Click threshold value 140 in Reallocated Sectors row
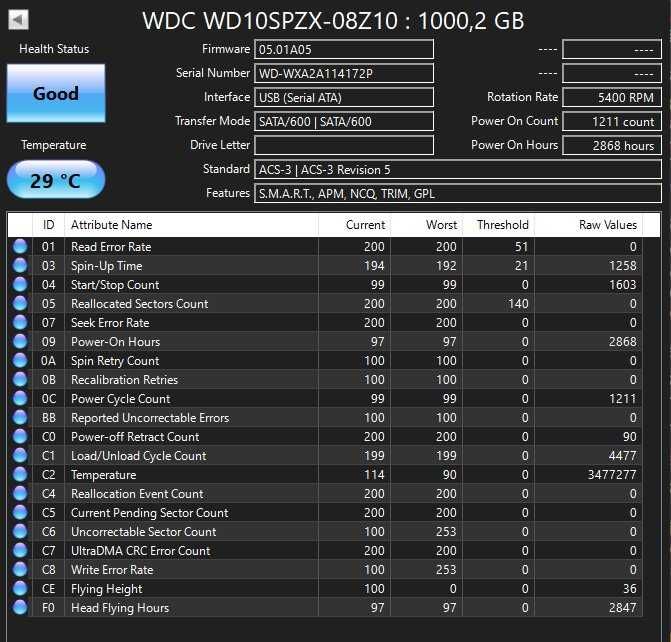Image resolution: width=671 pixels, height=642 pixels. [x=518, y=303]
